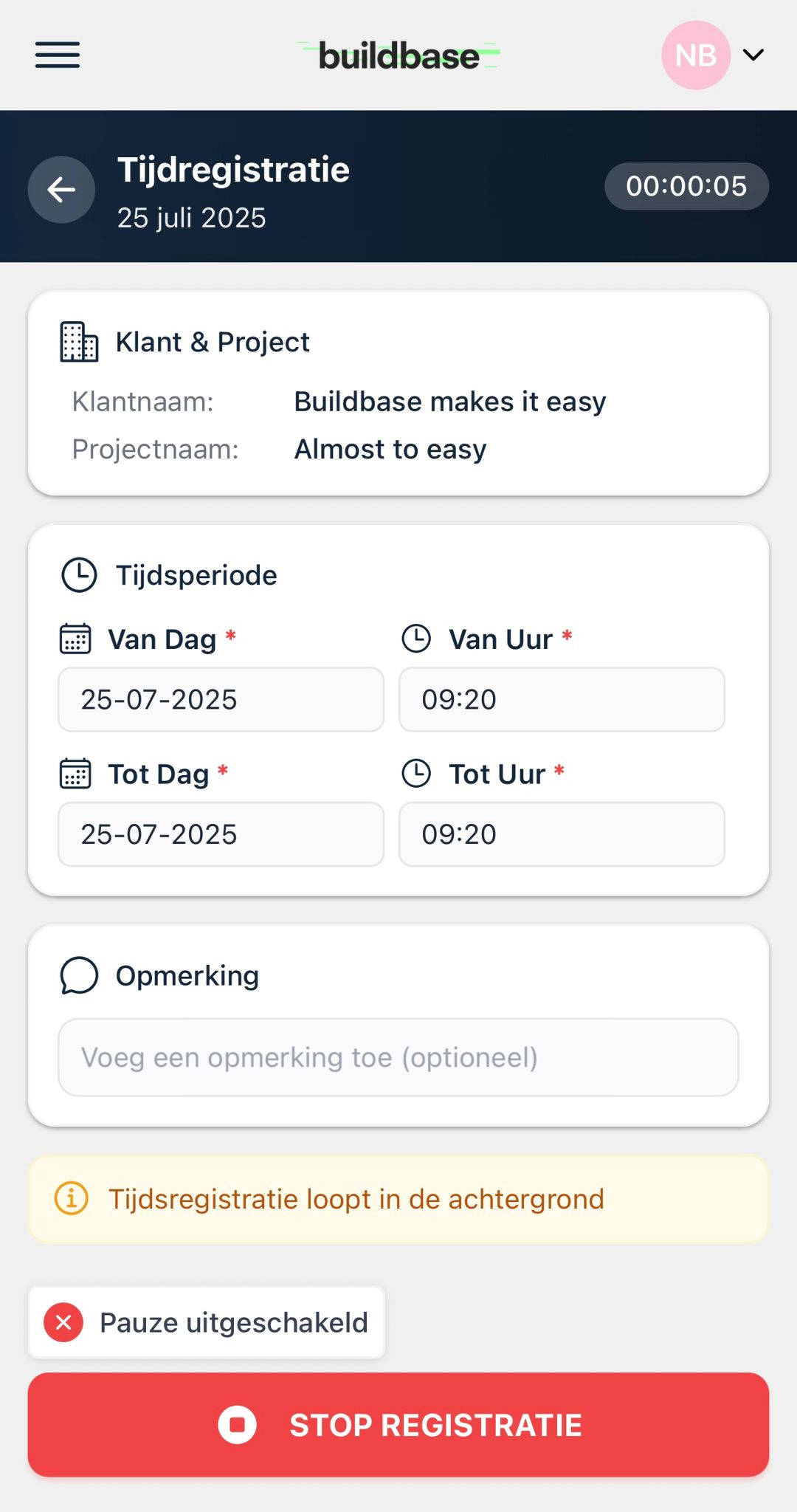The height and width of the screenshot is (1512, 797).
Task: Expand the user account chevron
Action: click(753, 55)
